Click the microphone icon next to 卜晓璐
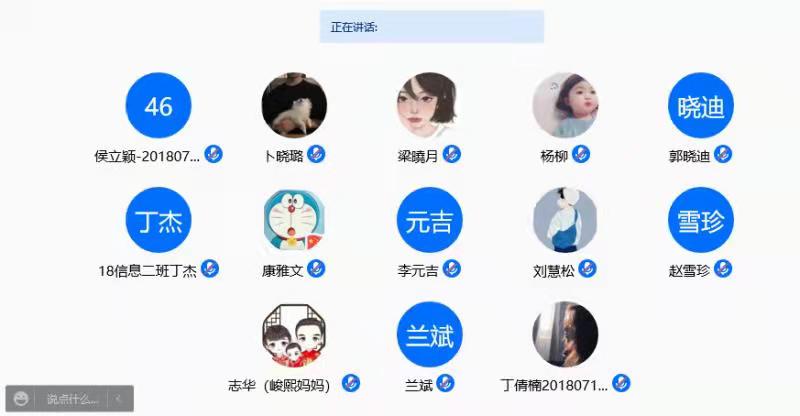Image resolution: width=800 pixels, height=416 pixels. 316,154
